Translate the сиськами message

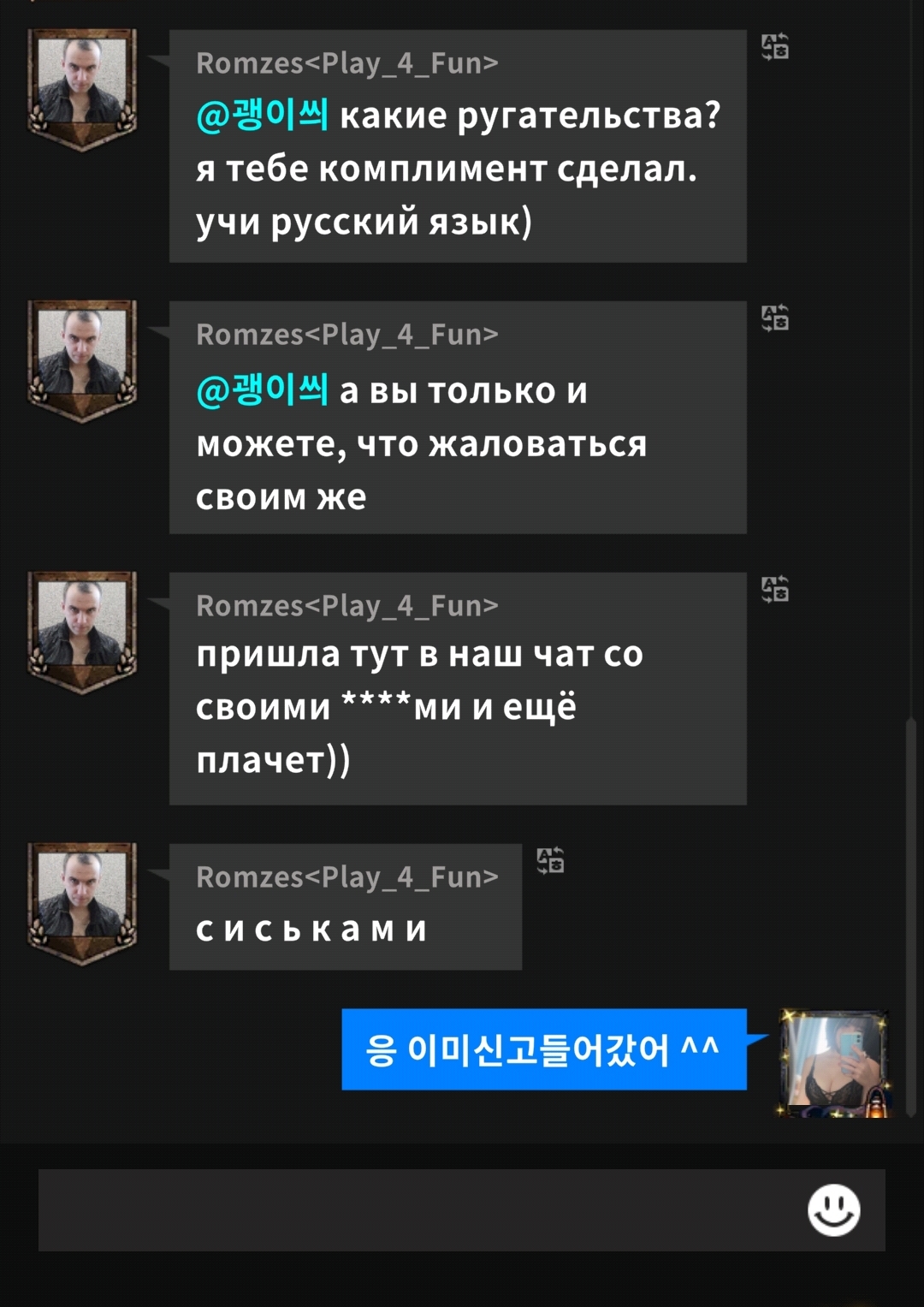[x=550, y=860]
